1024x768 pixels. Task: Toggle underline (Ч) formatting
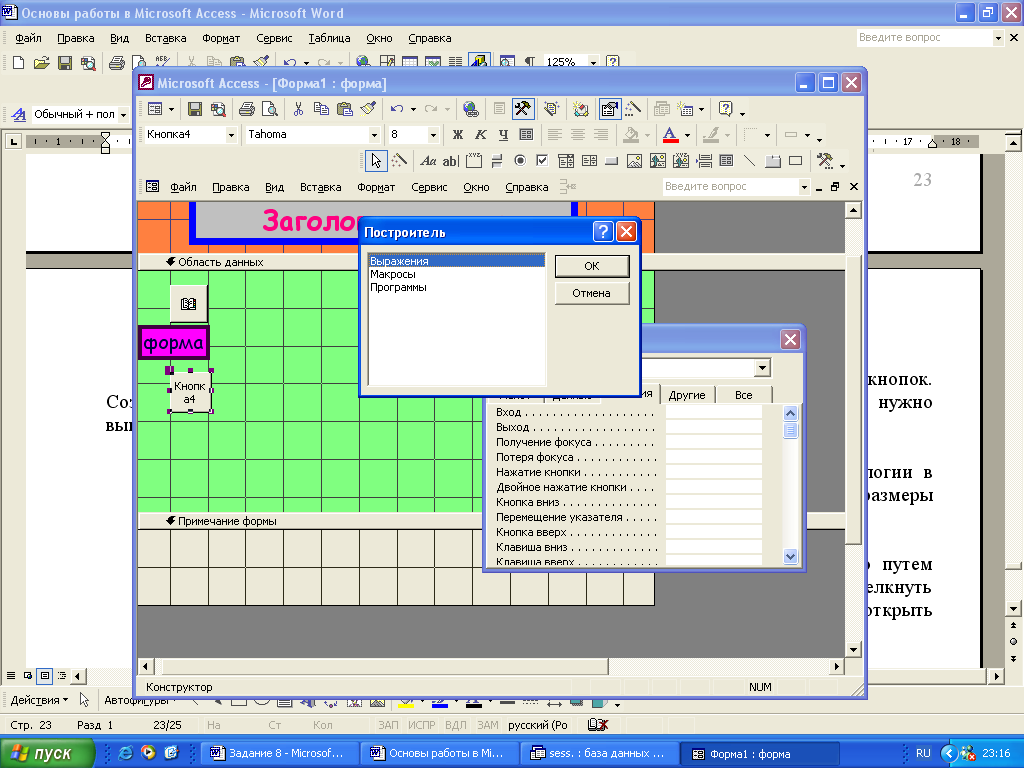coord(503,135)
